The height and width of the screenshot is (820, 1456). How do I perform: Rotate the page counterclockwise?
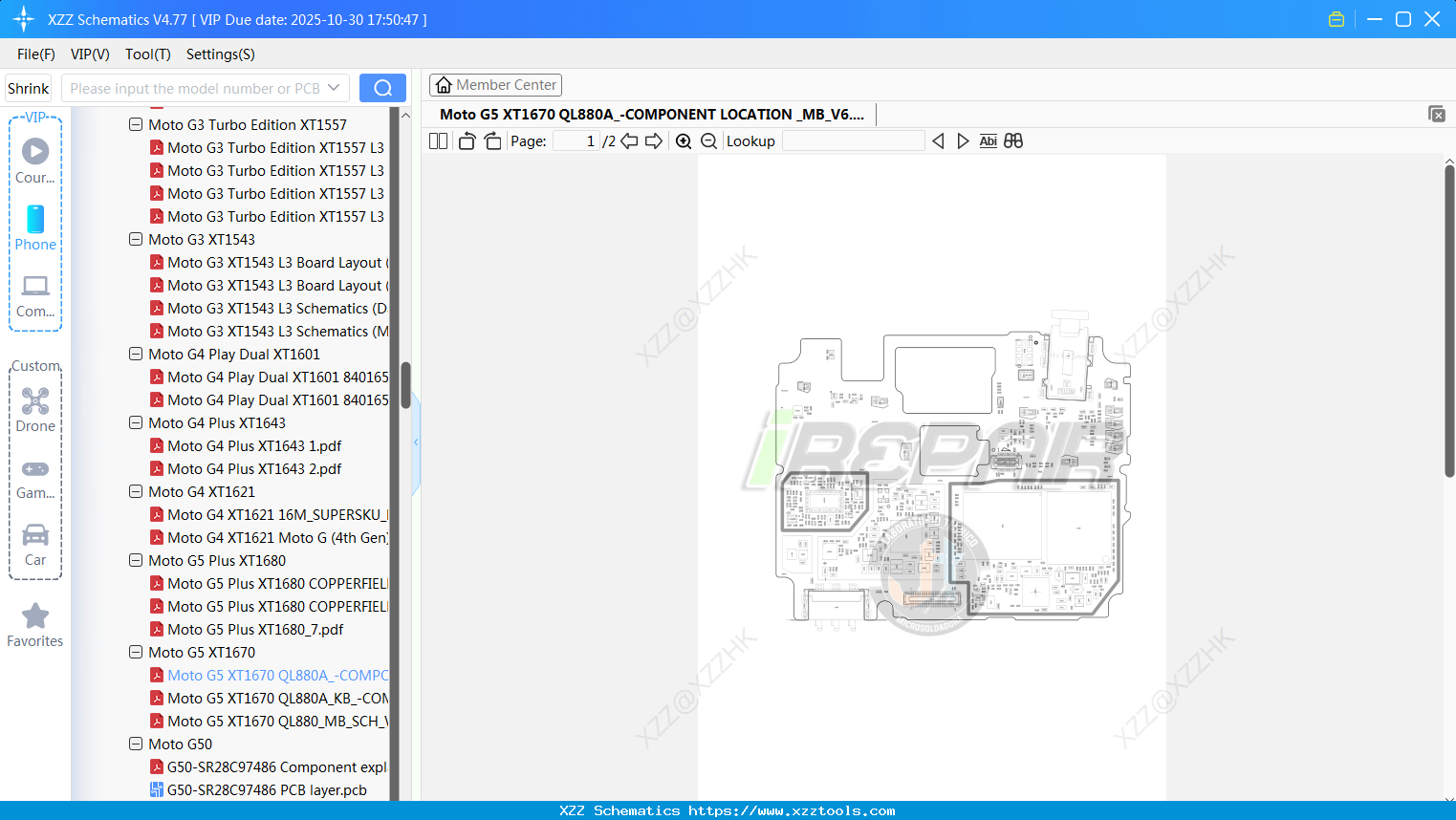(466, 140)
